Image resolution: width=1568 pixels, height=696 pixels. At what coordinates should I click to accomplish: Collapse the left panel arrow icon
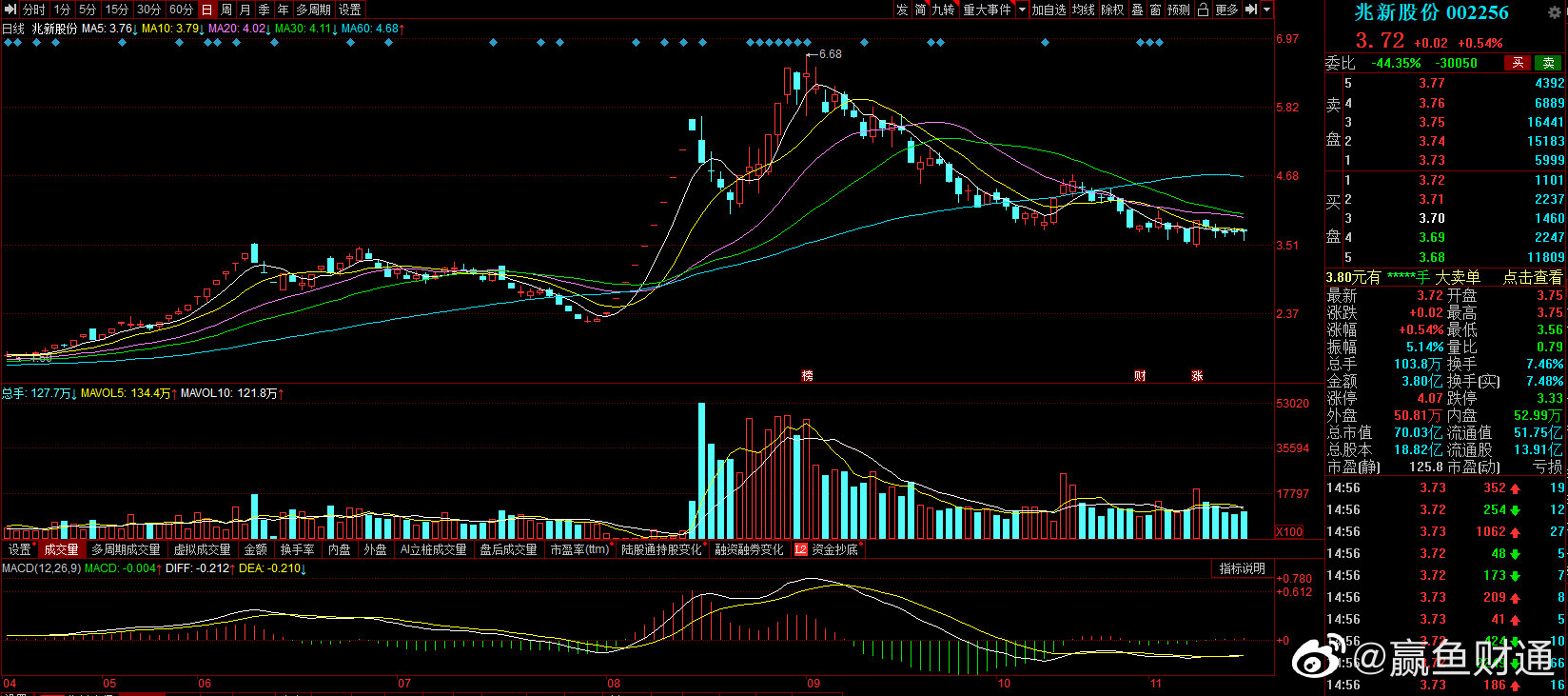click(10, 10)
